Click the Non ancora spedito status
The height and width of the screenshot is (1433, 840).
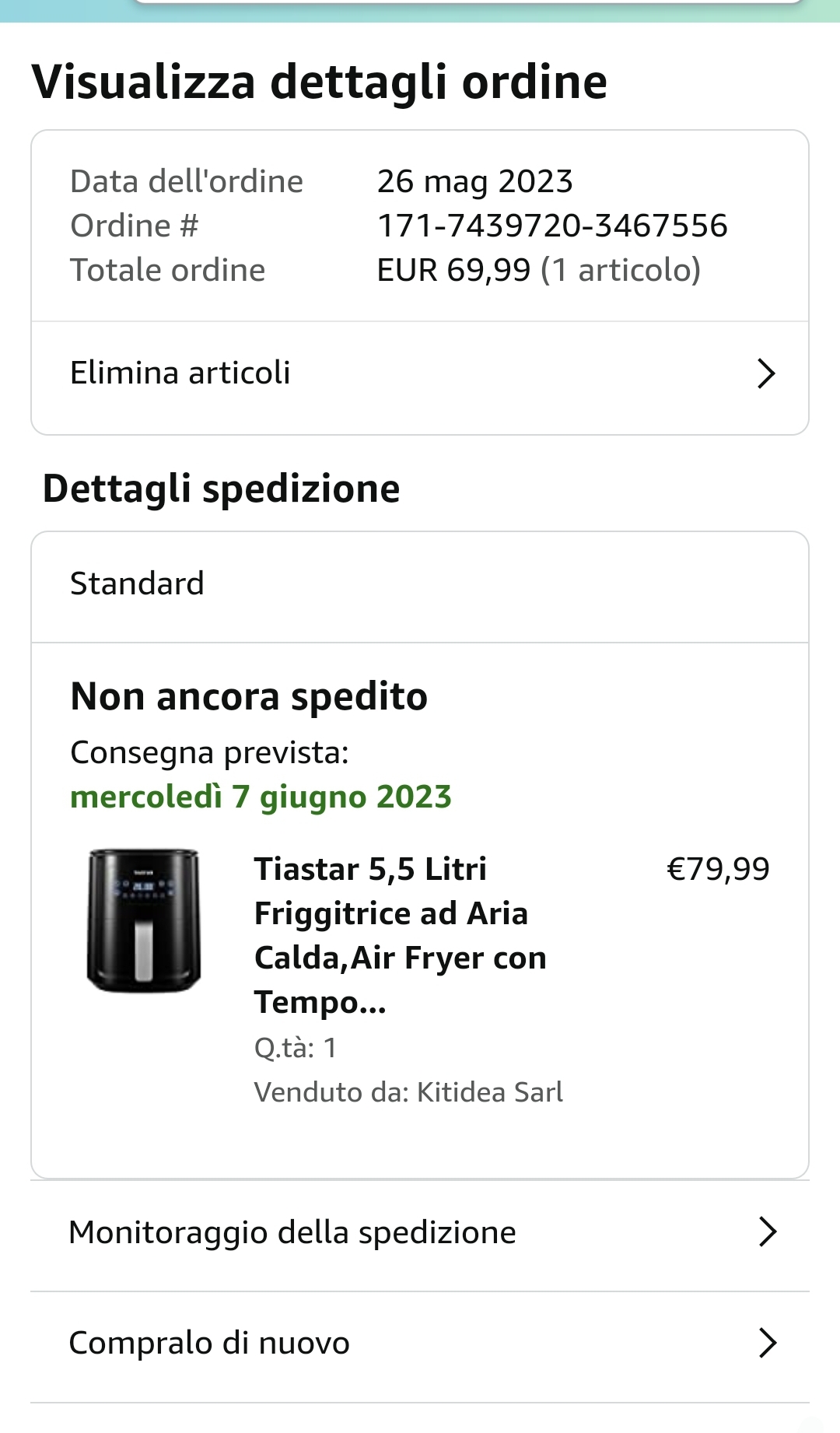tap(249, 697)
